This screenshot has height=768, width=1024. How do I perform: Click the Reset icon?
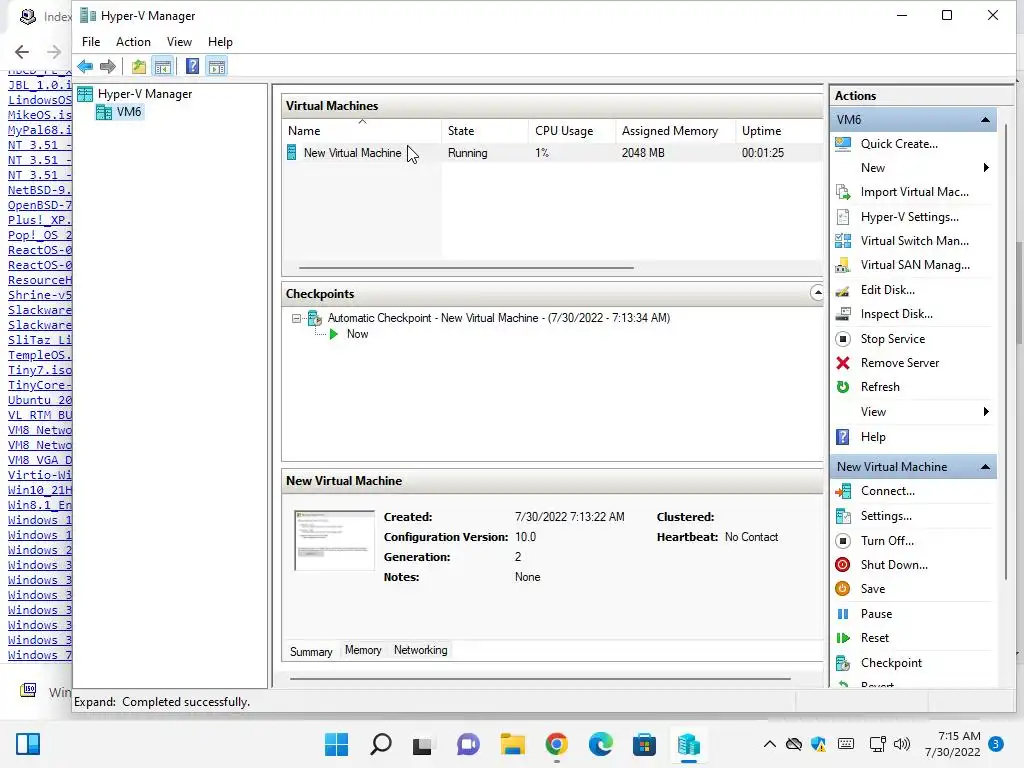[843, 638]
